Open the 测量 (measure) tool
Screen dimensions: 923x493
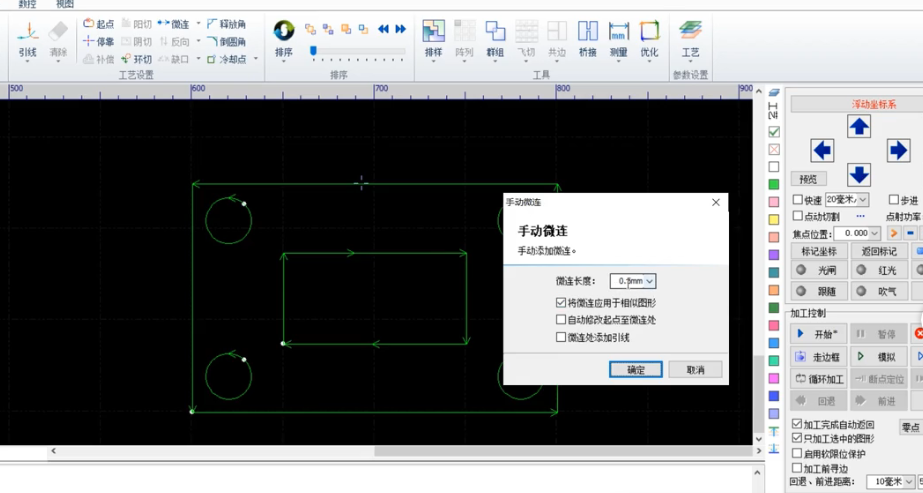coord(619,38)
